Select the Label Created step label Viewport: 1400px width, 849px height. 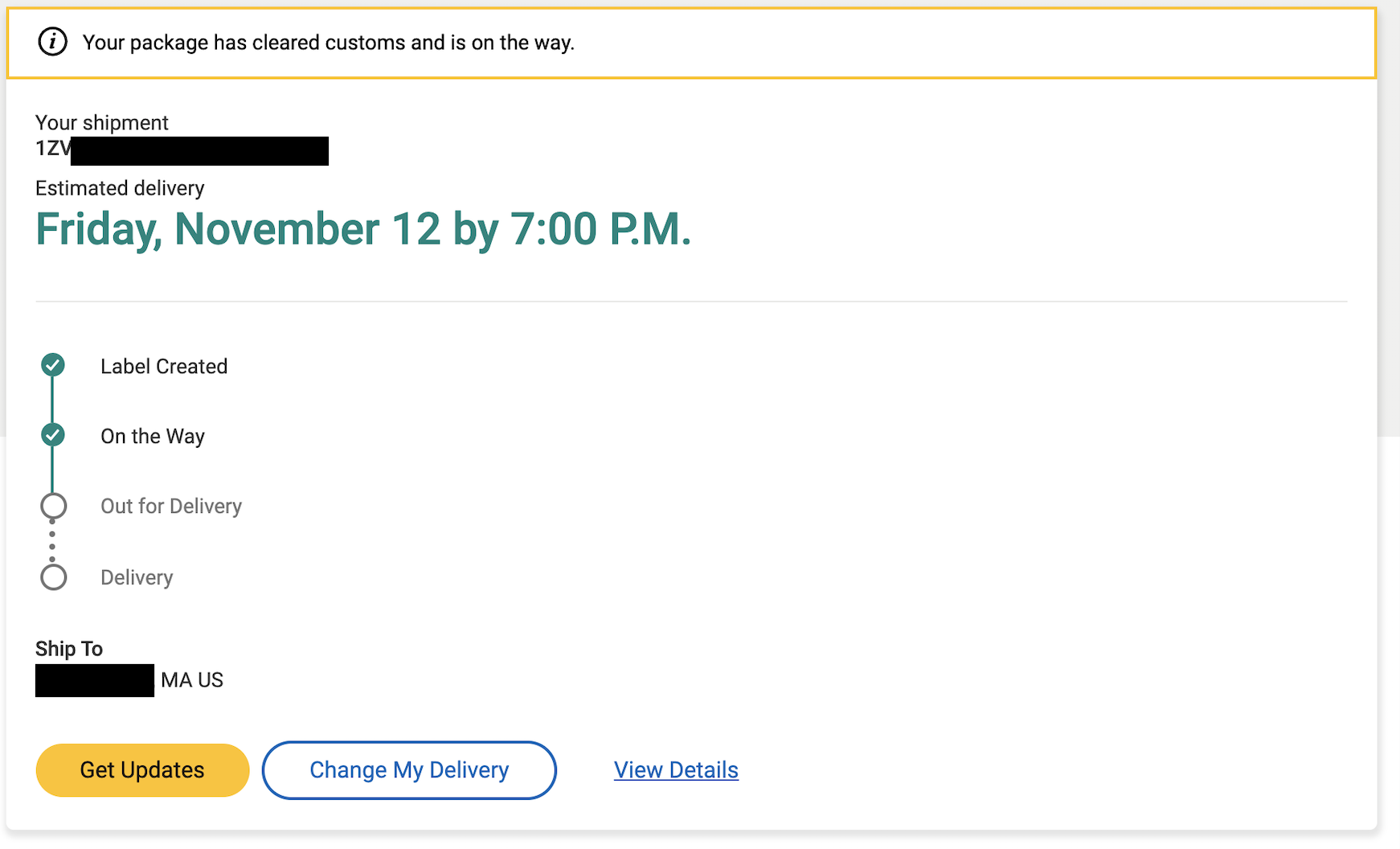164,367
